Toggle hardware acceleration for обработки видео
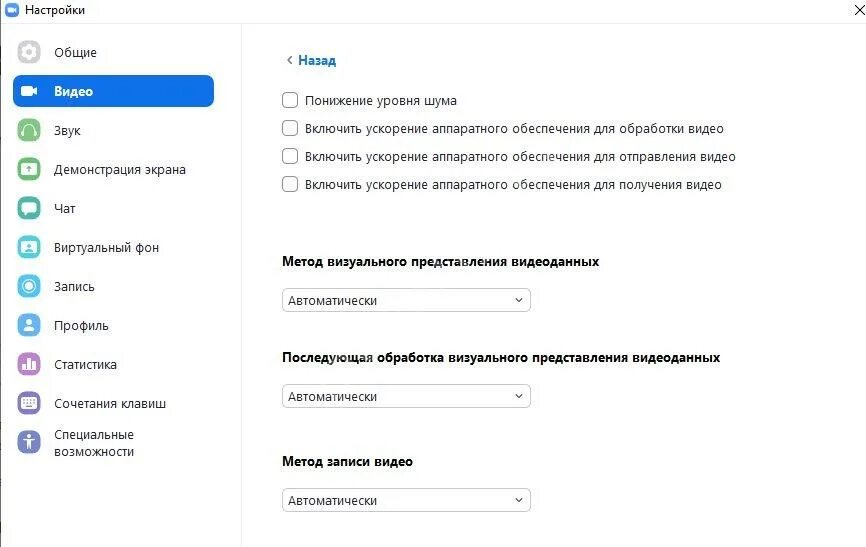 290,128
